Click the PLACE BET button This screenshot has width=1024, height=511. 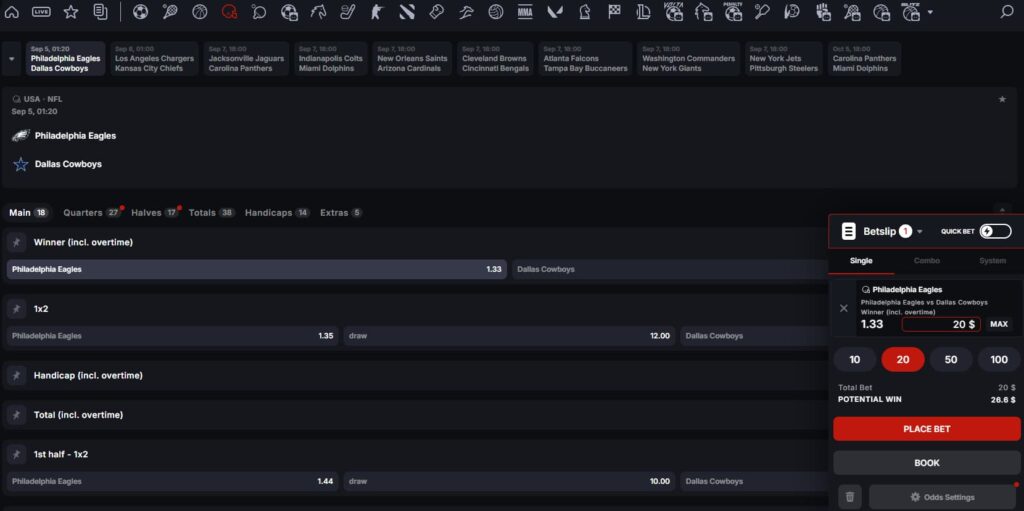pyautogui.click(x=927, y=429)
